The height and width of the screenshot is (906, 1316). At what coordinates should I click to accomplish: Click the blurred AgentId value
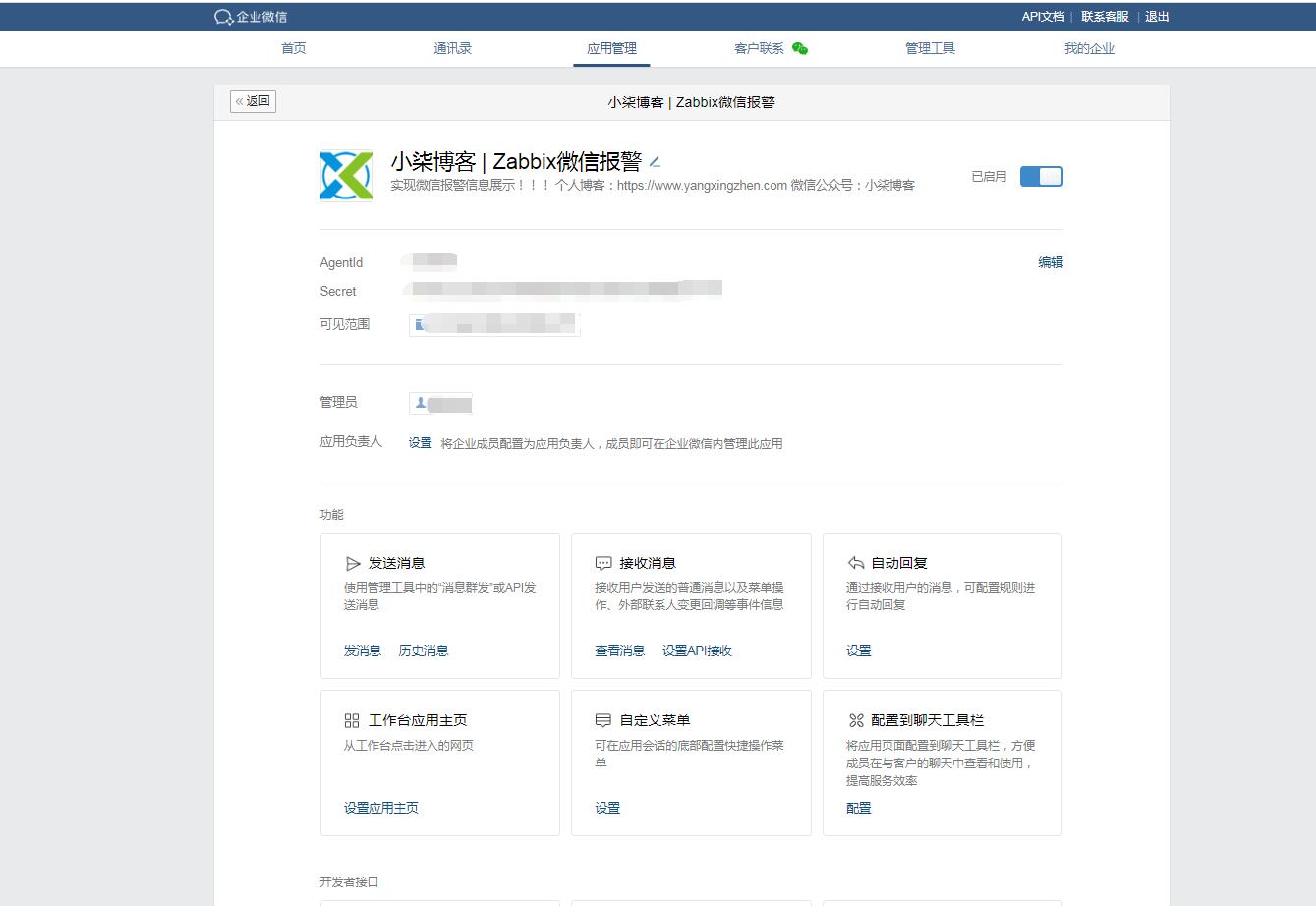coord(429,260)
